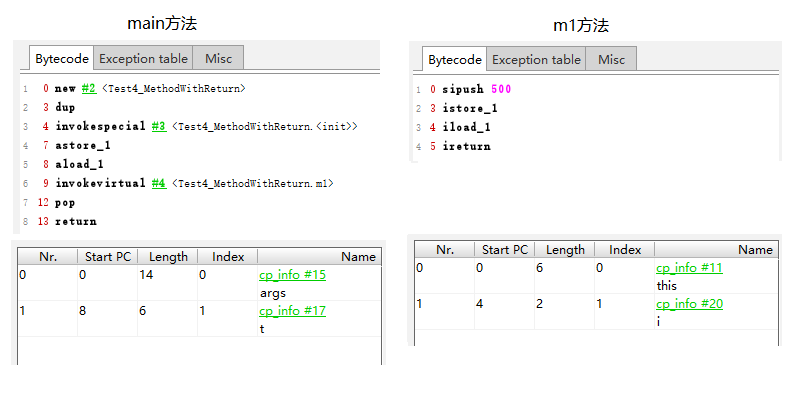Select the 'dup' bytecode instruction
Screen dimensions: 797x394
(x=65, y=108)
